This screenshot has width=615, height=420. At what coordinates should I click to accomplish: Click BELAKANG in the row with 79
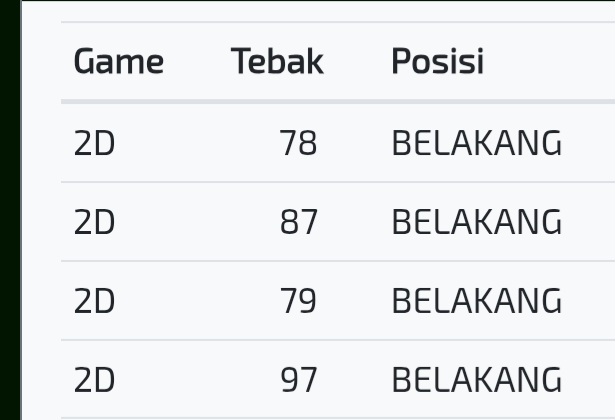[x=476, y=301]
